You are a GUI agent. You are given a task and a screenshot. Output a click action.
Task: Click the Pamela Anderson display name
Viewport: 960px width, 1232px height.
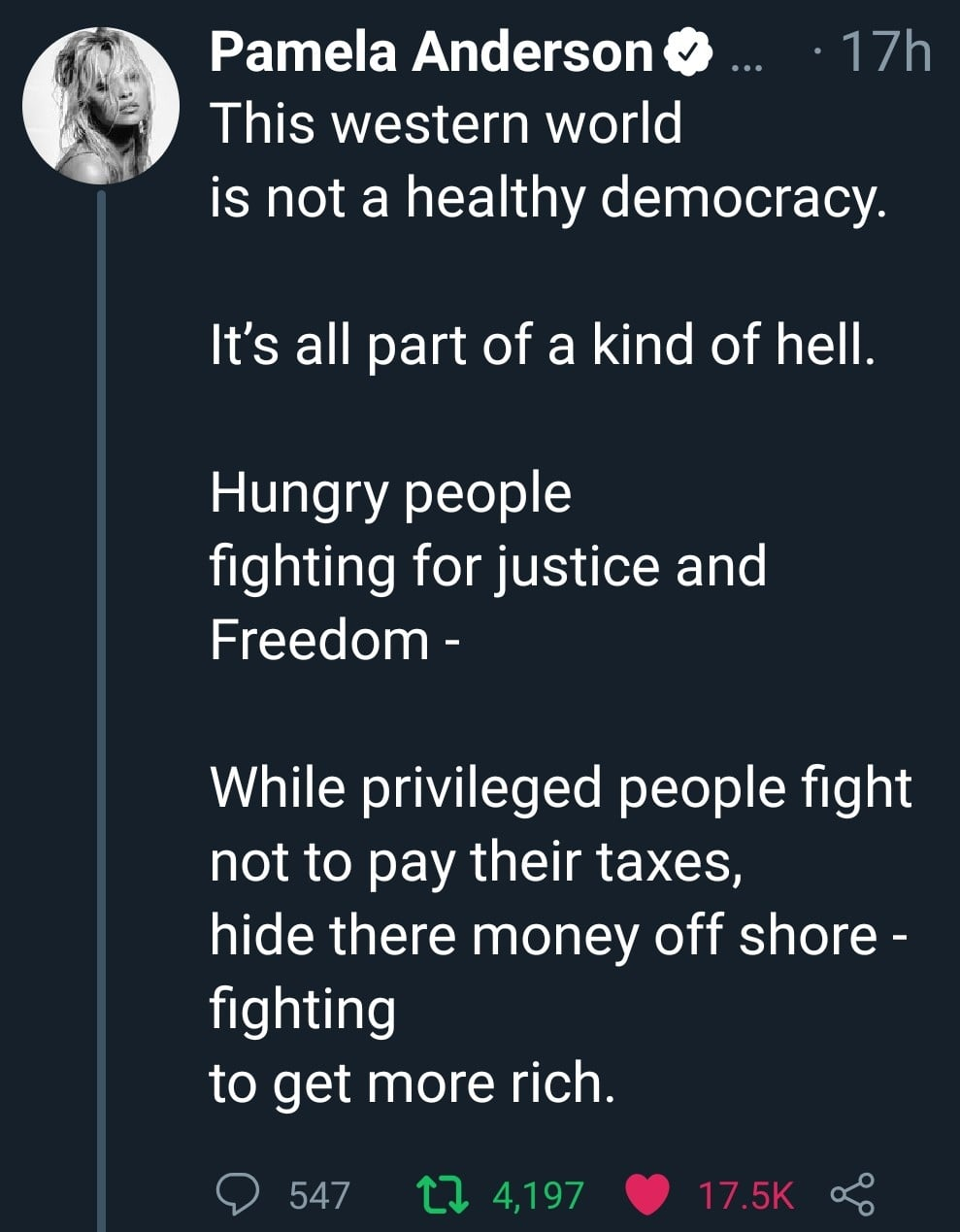coord(433,52)
